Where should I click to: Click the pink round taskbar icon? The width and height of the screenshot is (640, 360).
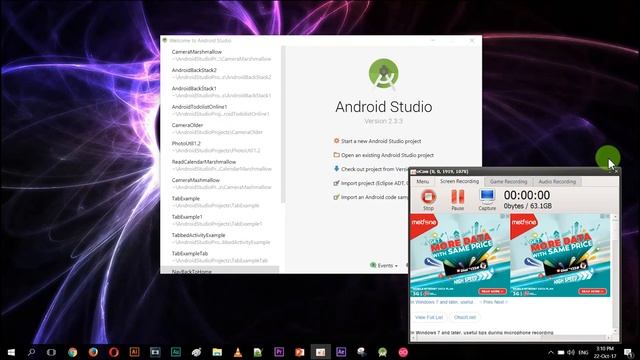pos(403,352)
